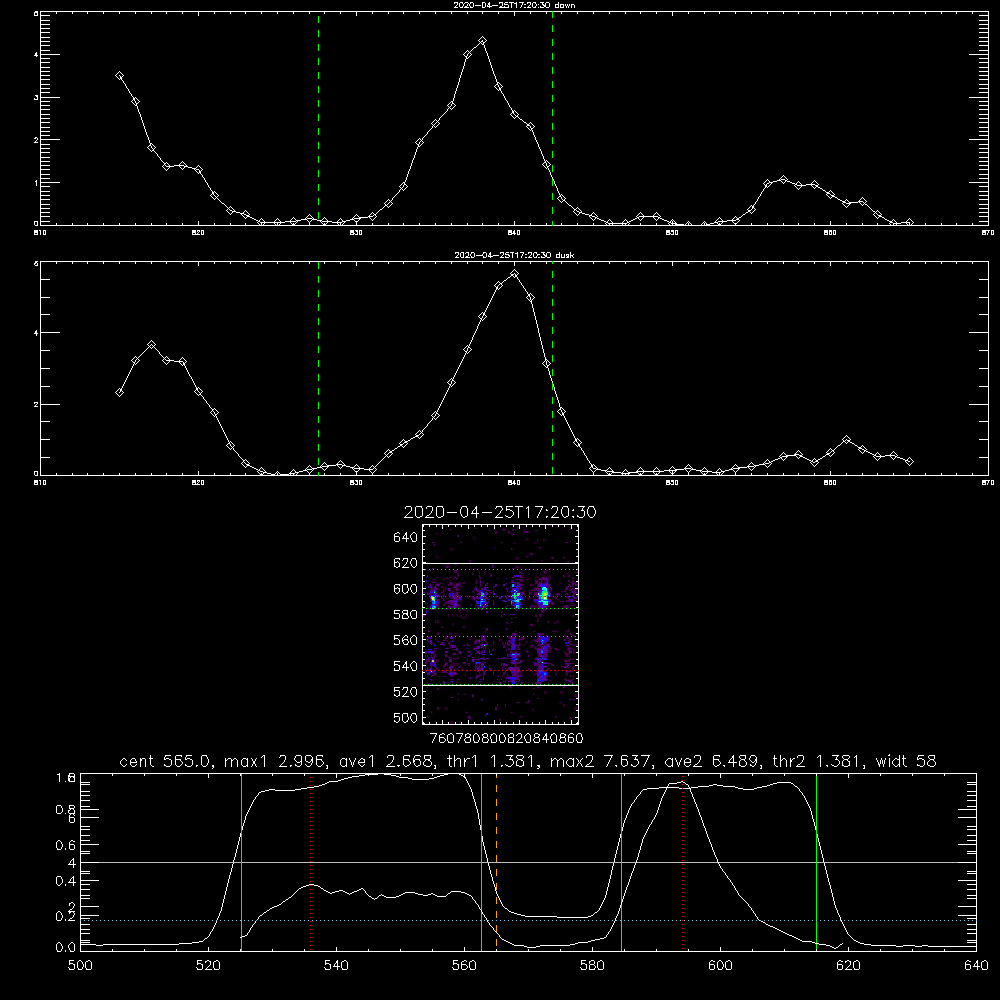Click the x-axis label '540' of bottom plot
This screenshot has height=1000, width=1000.
point(336,966)
